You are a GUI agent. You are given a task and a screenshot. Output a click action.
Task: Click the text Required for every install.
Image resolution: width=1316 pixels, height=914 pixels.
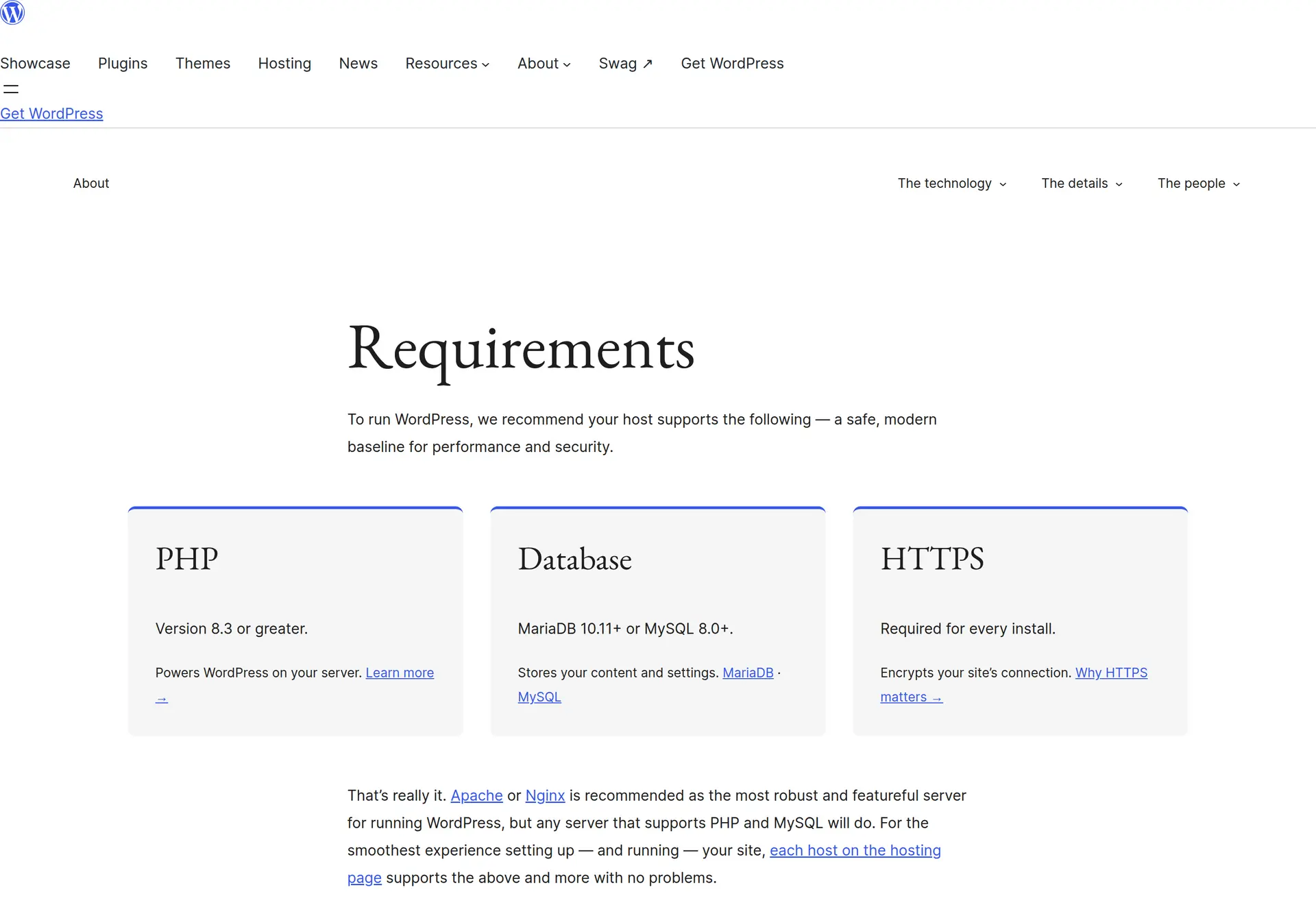tap(968, 629)
